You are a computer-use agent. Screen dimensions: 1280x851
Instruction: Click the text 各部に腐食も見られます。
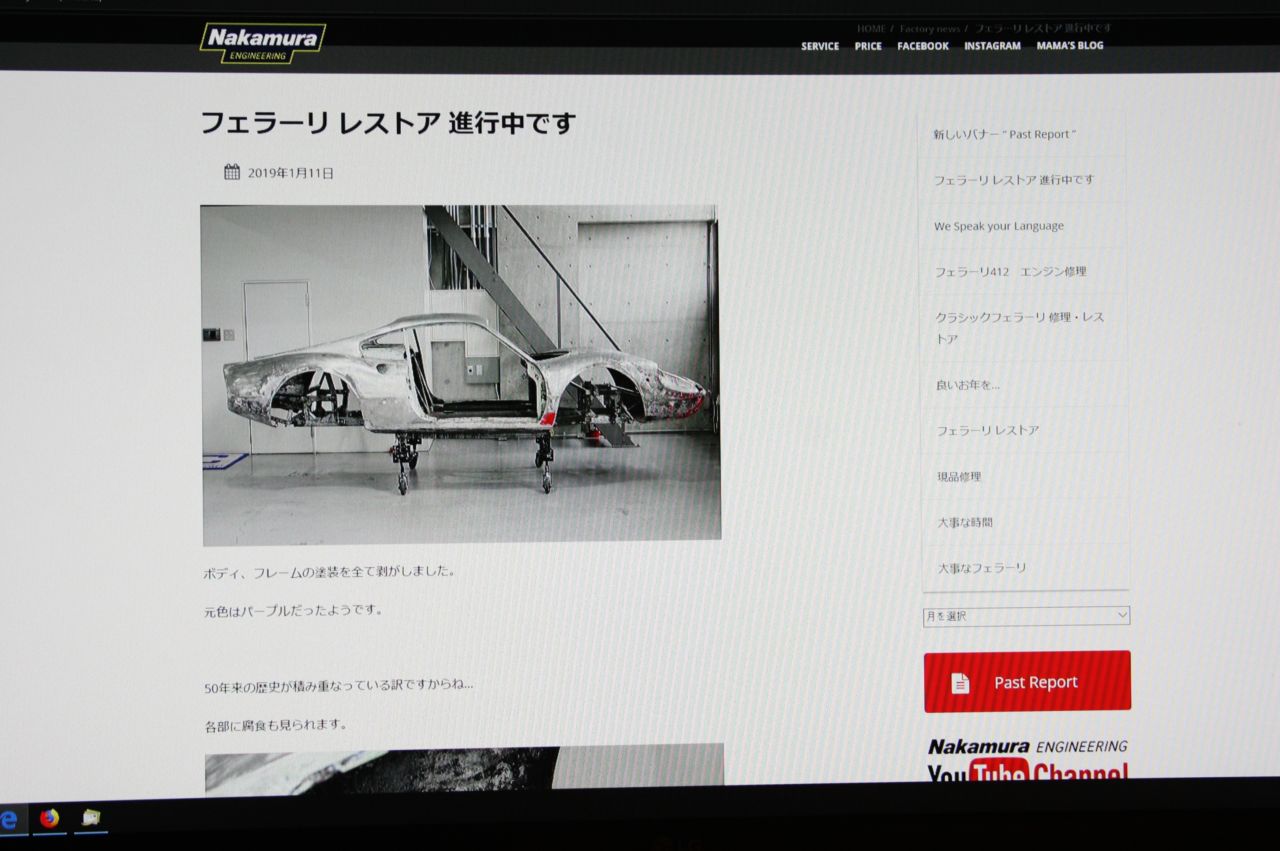(275, 725)
